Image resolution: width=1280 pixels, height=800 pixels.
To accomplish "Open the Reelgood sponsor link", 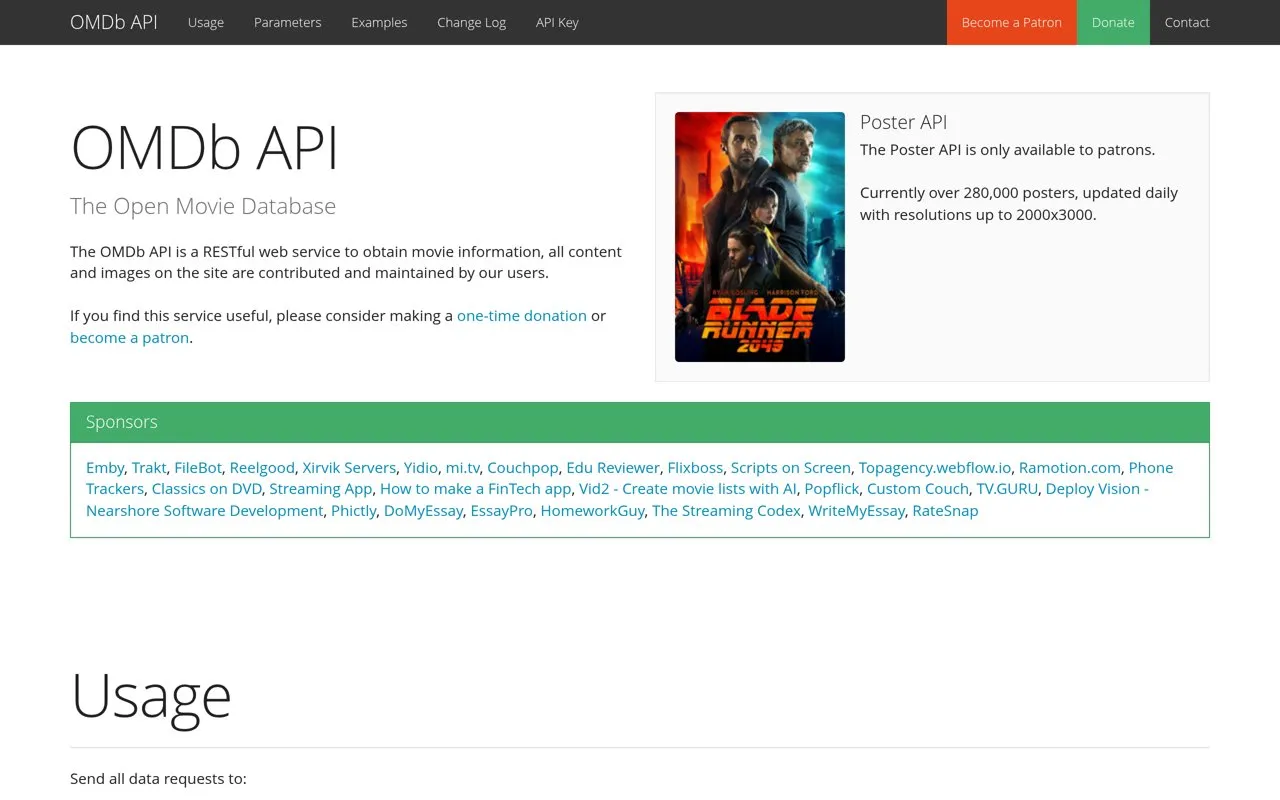I will 262,468.
